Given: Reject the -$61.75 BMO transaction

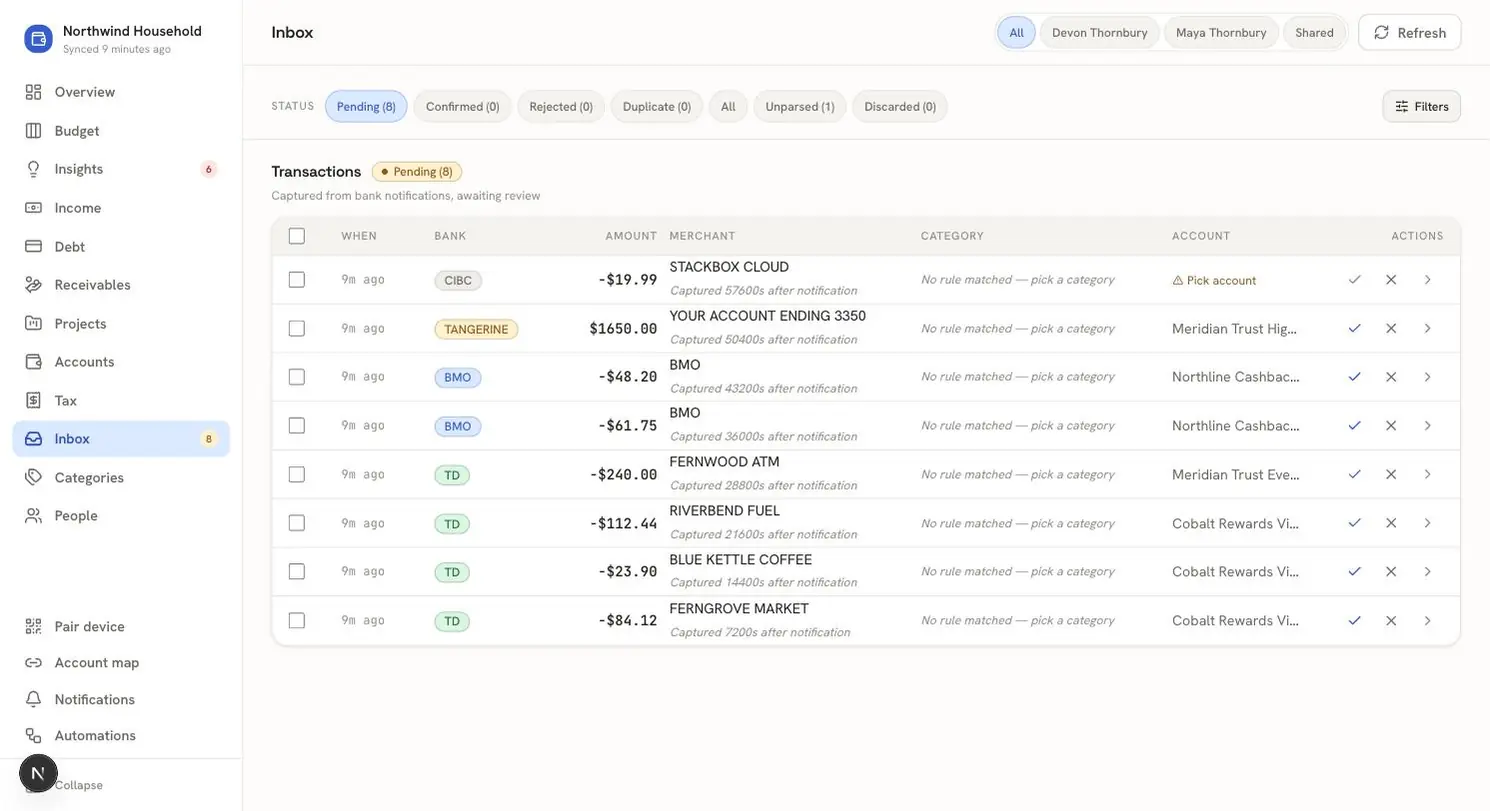Looking at the screenshot, I should click(x=1391, y=426).
